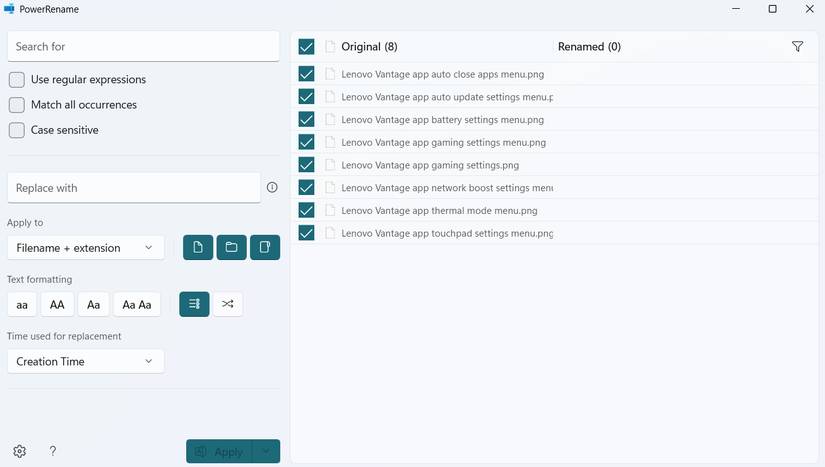
Task: Uncheck the auto close apps menu.png file
Action: coord(306,74)
